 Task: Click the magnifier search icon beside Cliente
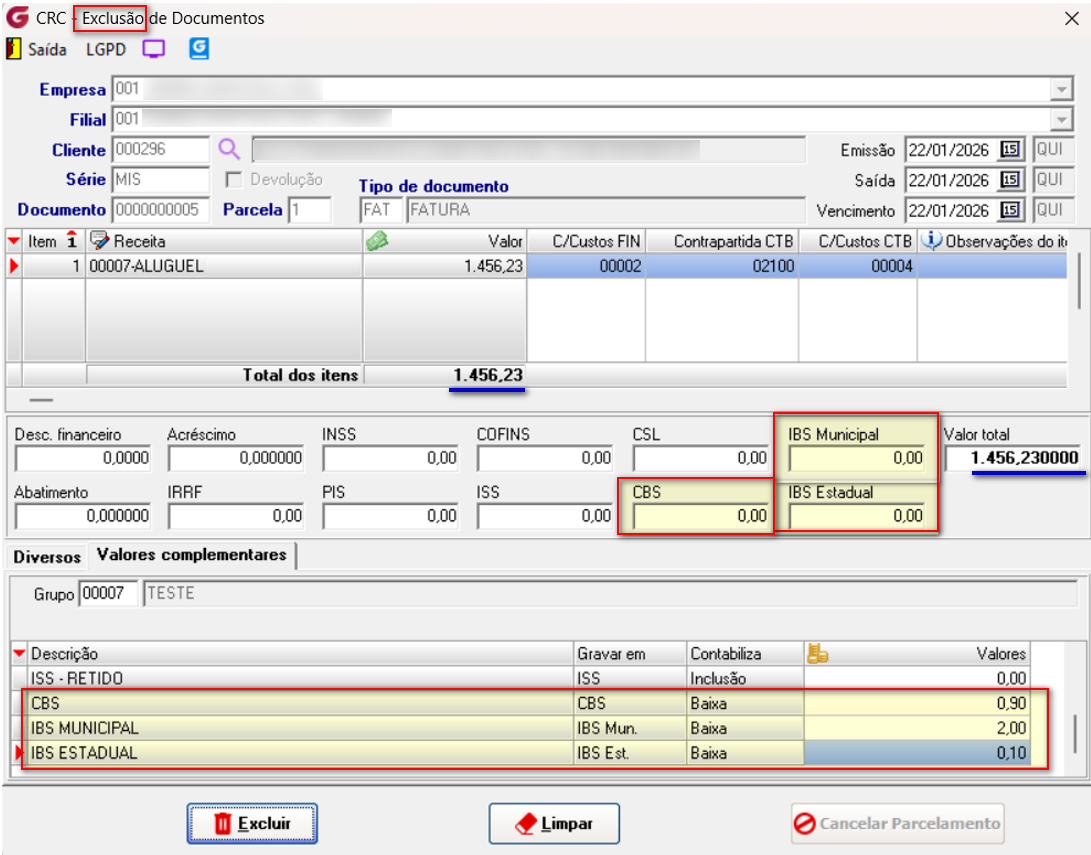point(229,149)
